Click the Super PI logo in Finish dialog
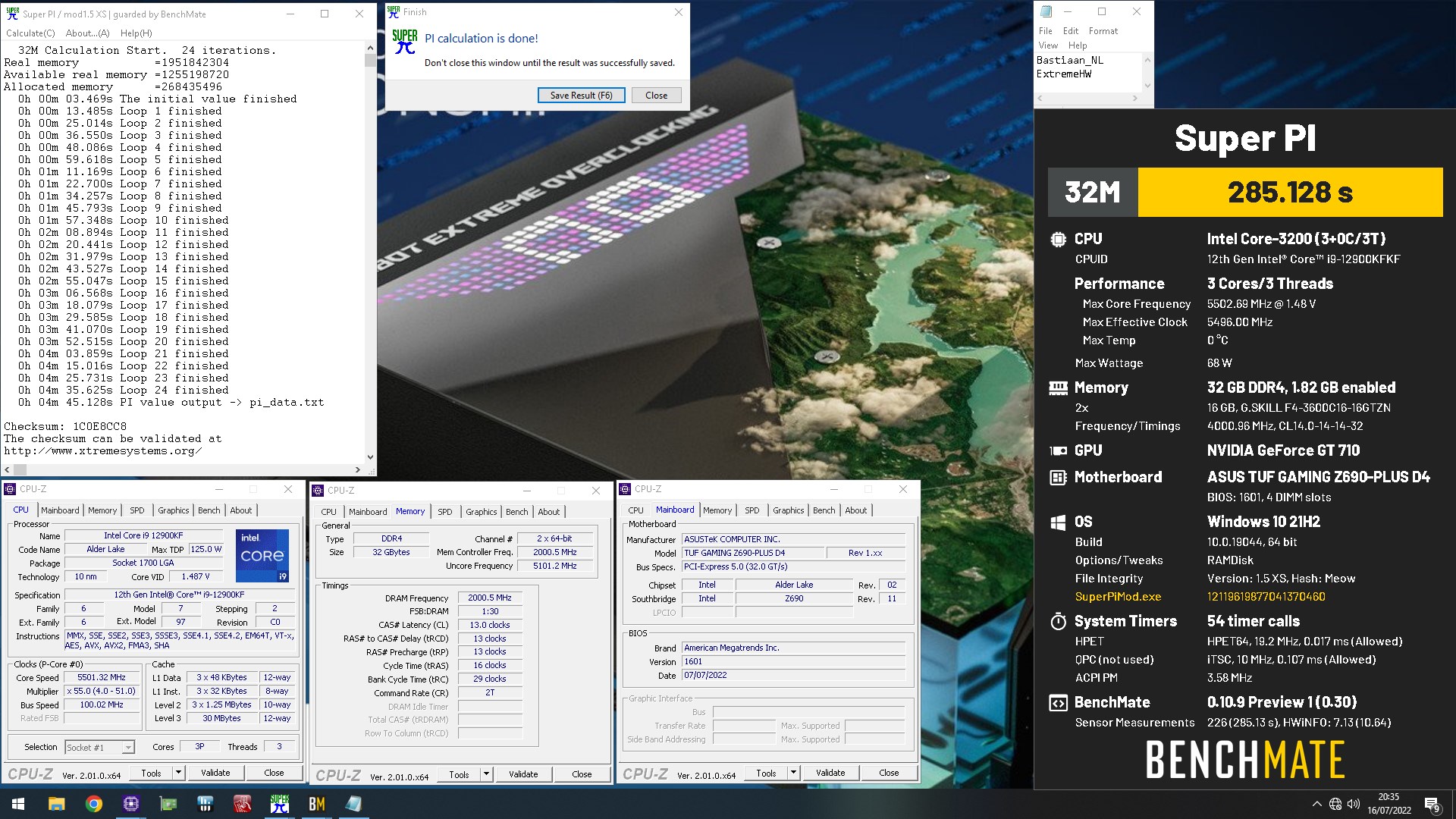 [x=405, y=42]
